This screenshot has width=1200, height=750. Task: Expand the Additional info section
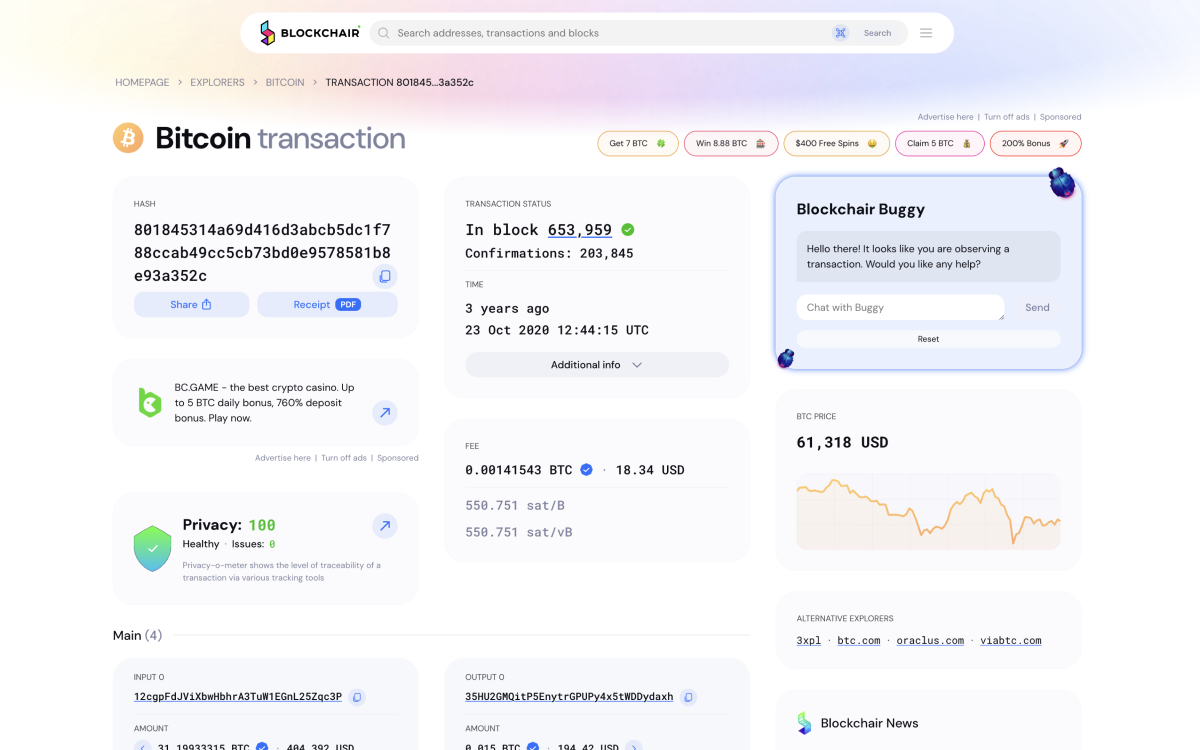point(596,364)
